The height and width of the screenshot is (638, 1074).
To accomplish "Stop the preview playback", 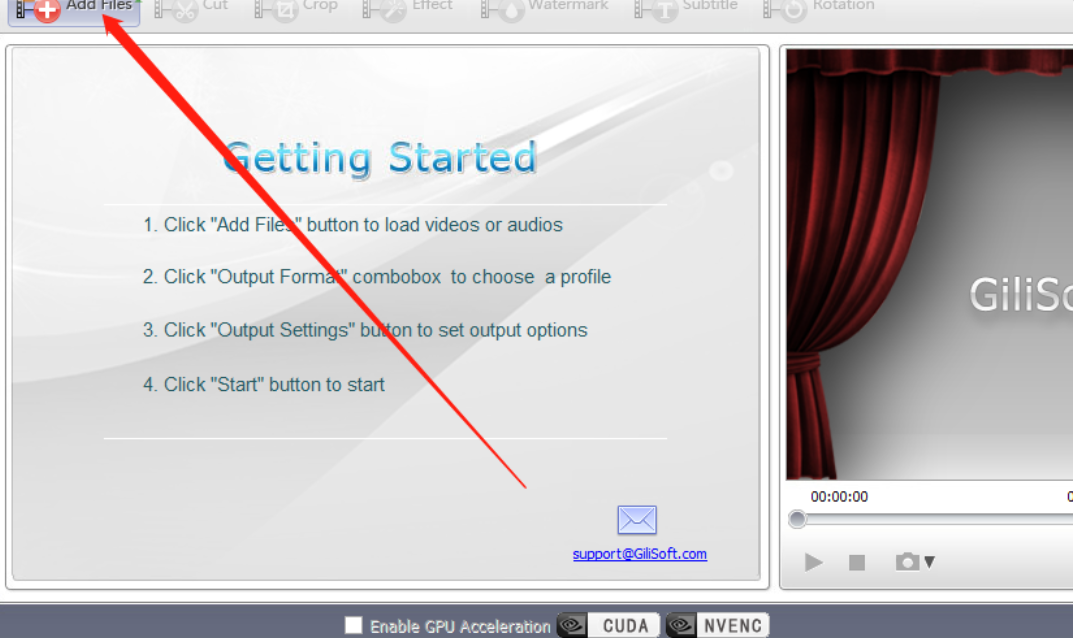I will (857, 563).
